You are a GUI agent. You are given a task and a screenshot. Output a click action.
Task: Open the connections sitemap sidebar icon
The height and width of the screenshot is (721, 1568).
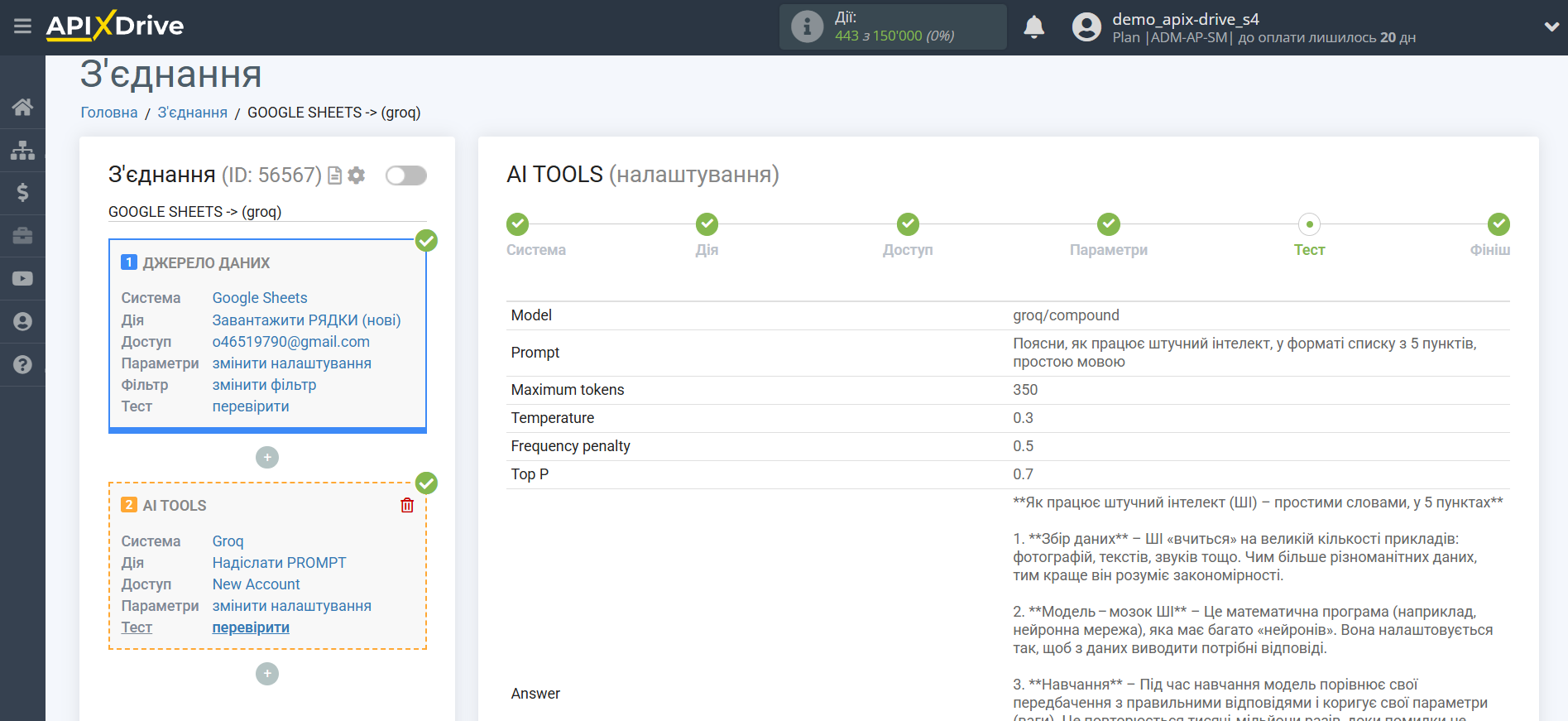pos(22,150)
